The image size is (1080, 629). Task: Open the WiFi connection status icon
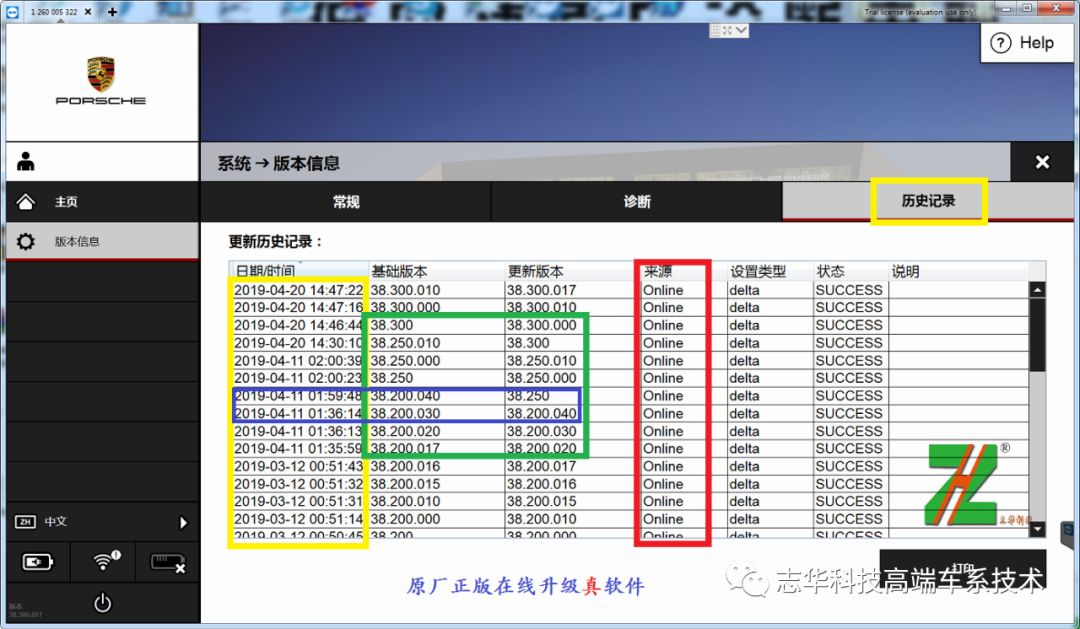(102, 561)
